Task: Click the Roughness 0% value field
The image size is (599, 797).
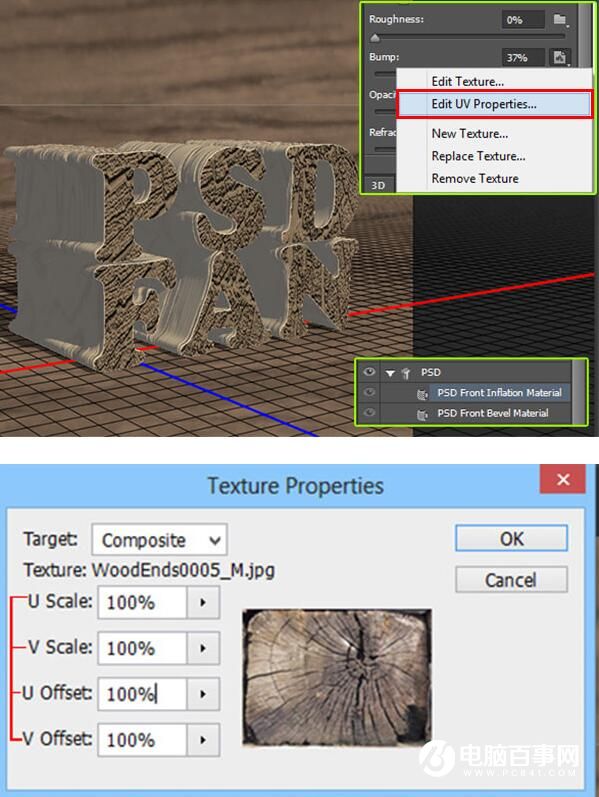Action: [x=522, y=20]
